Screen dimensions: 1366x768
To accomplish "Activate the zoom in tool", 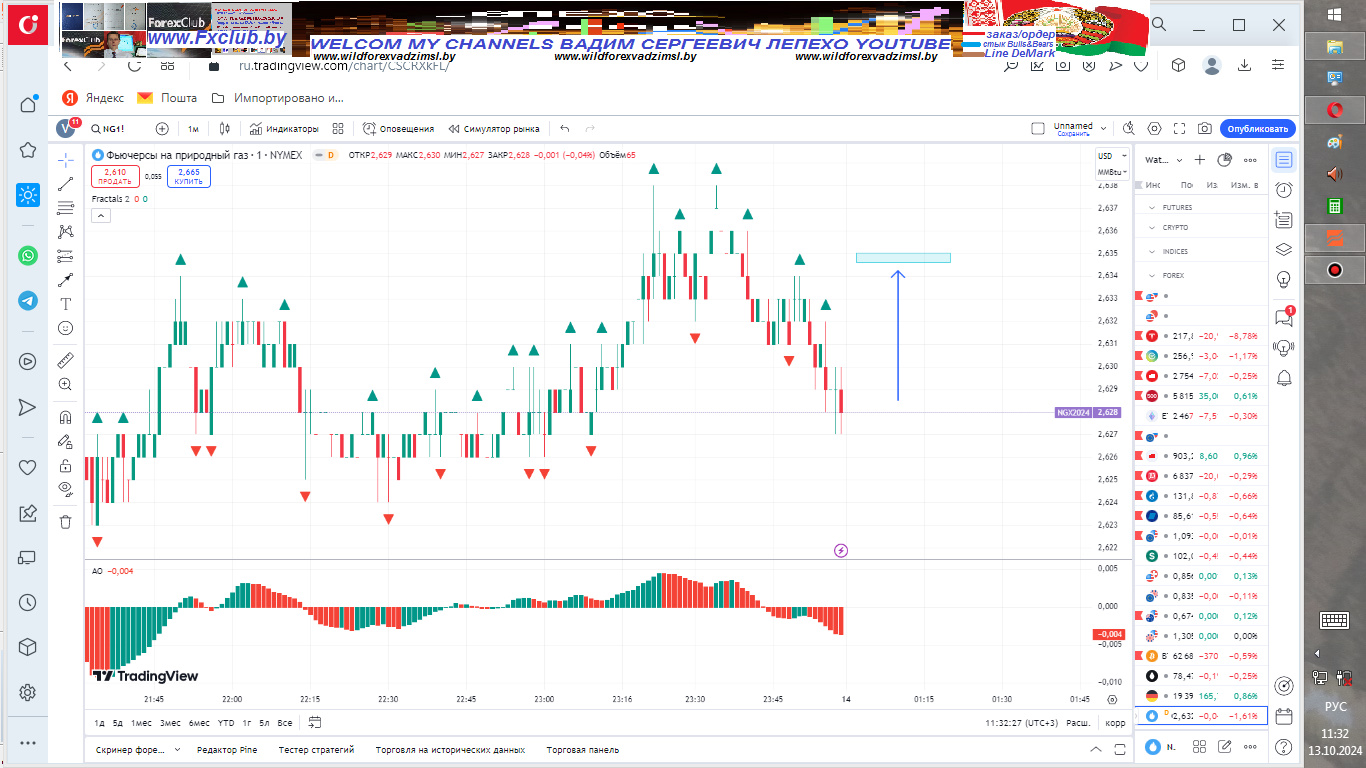I will 65,384.
